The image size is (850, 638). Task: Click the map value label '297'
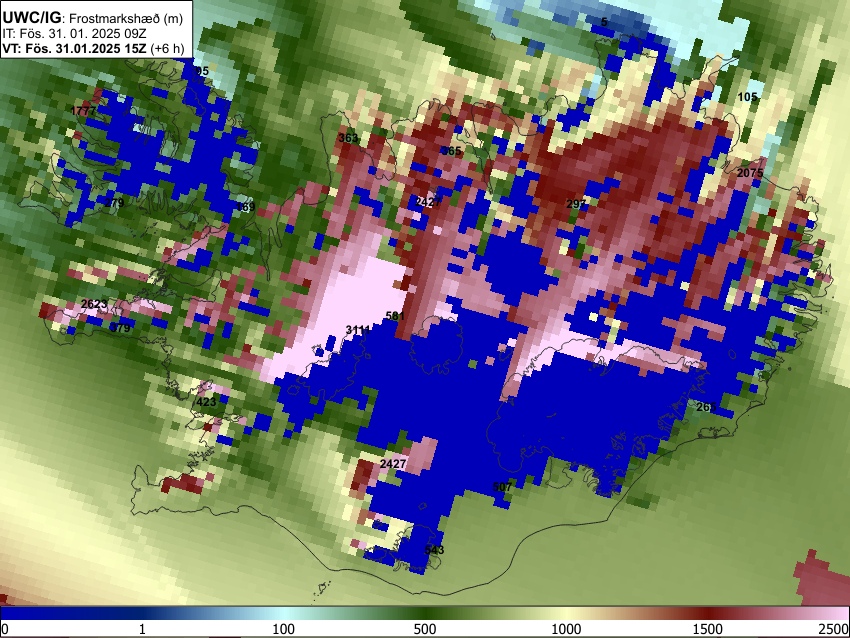click(576, 204)
